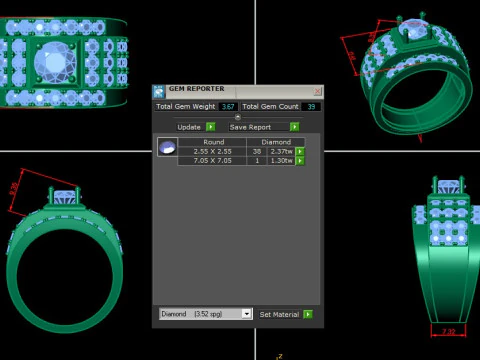The width and height of the screenshot is (480, 360).
Task: Click green arrow for 2.37tw row
Action: click(x=300, y=151)
